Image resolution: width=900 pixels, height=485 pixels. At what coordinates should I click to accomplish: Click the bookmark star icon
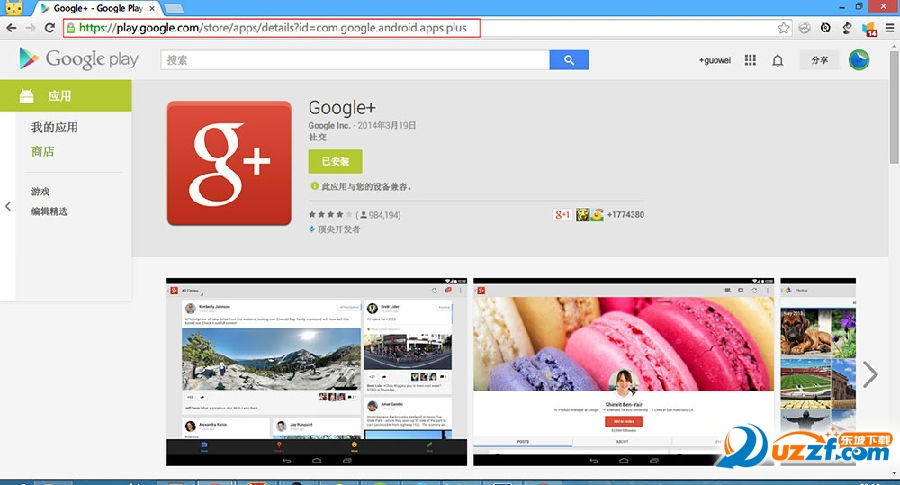[783, 28]
